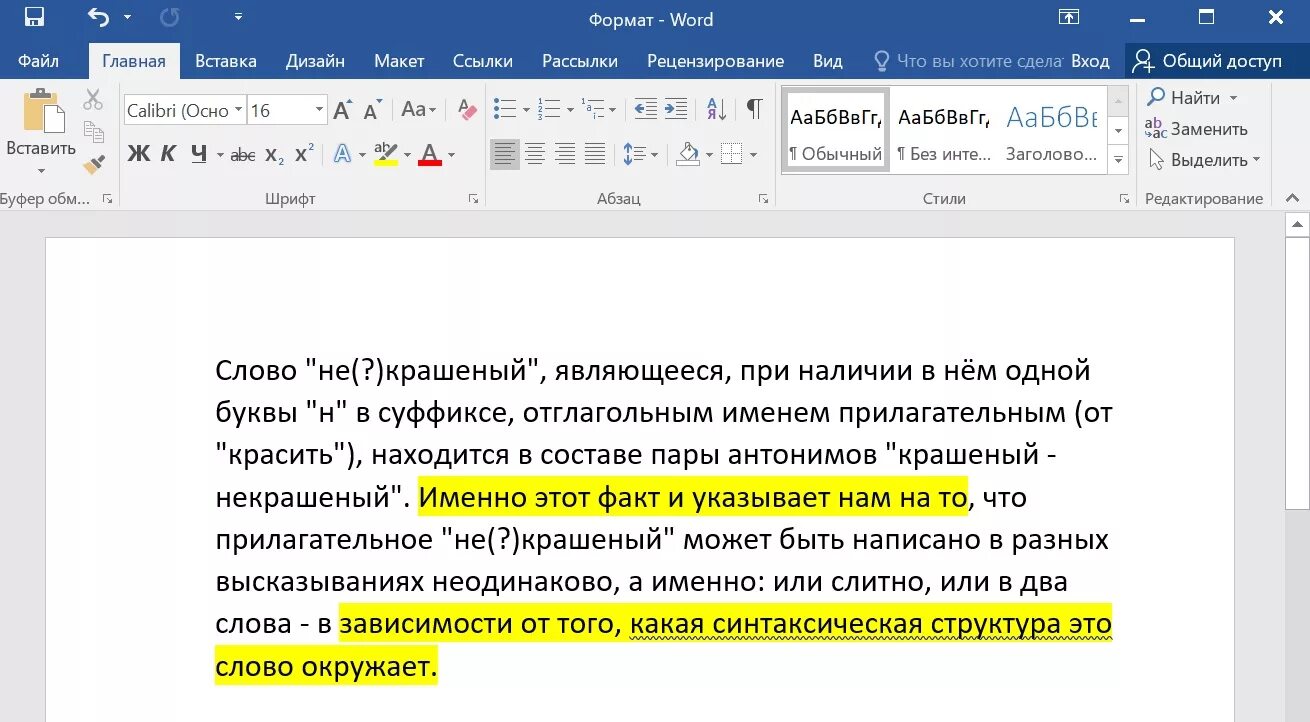
Task: Open Общий доступ sharing
Action: [1208, 61]
